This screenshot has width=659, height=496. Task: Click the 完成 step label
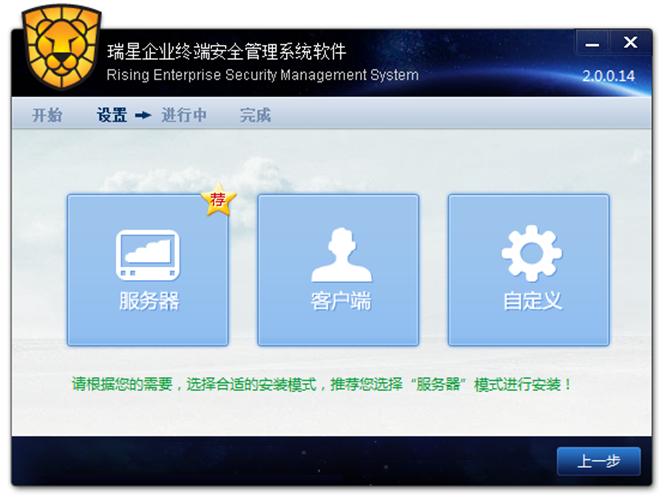pos(255,115)
